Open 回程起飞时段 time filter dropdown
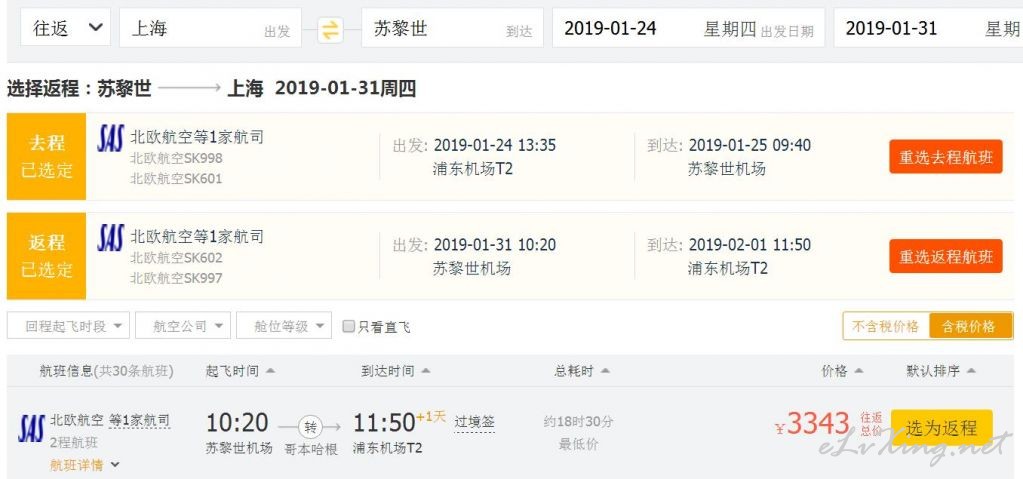 coord(69,326)
